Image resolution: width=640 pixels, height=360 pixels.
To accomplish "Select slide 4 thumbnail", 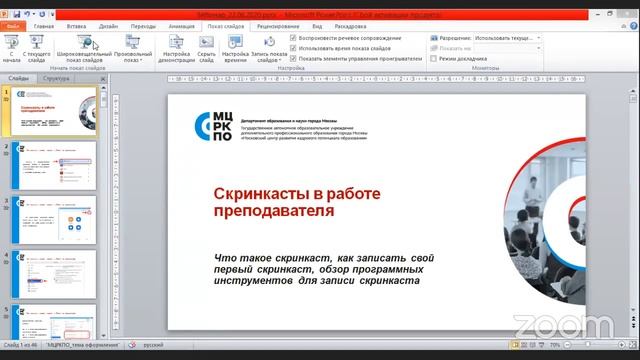I will pyautogui.click(x=54, y=274).
